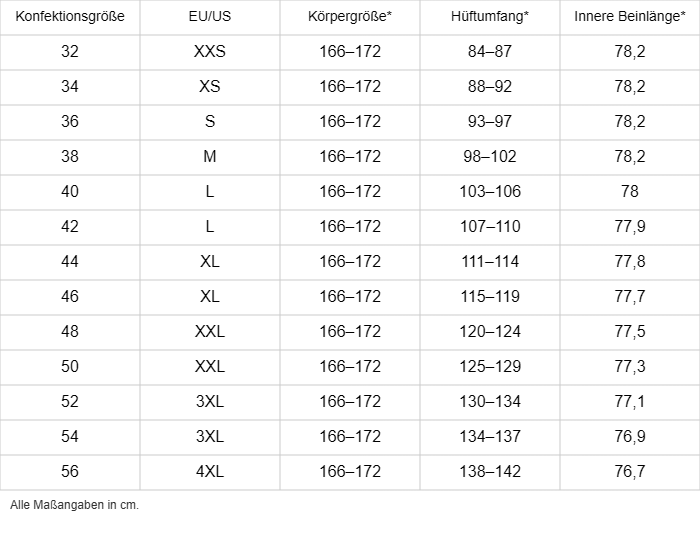Click the Körpergröße* column header
The image size is (700, 550).
coord(350,17)
